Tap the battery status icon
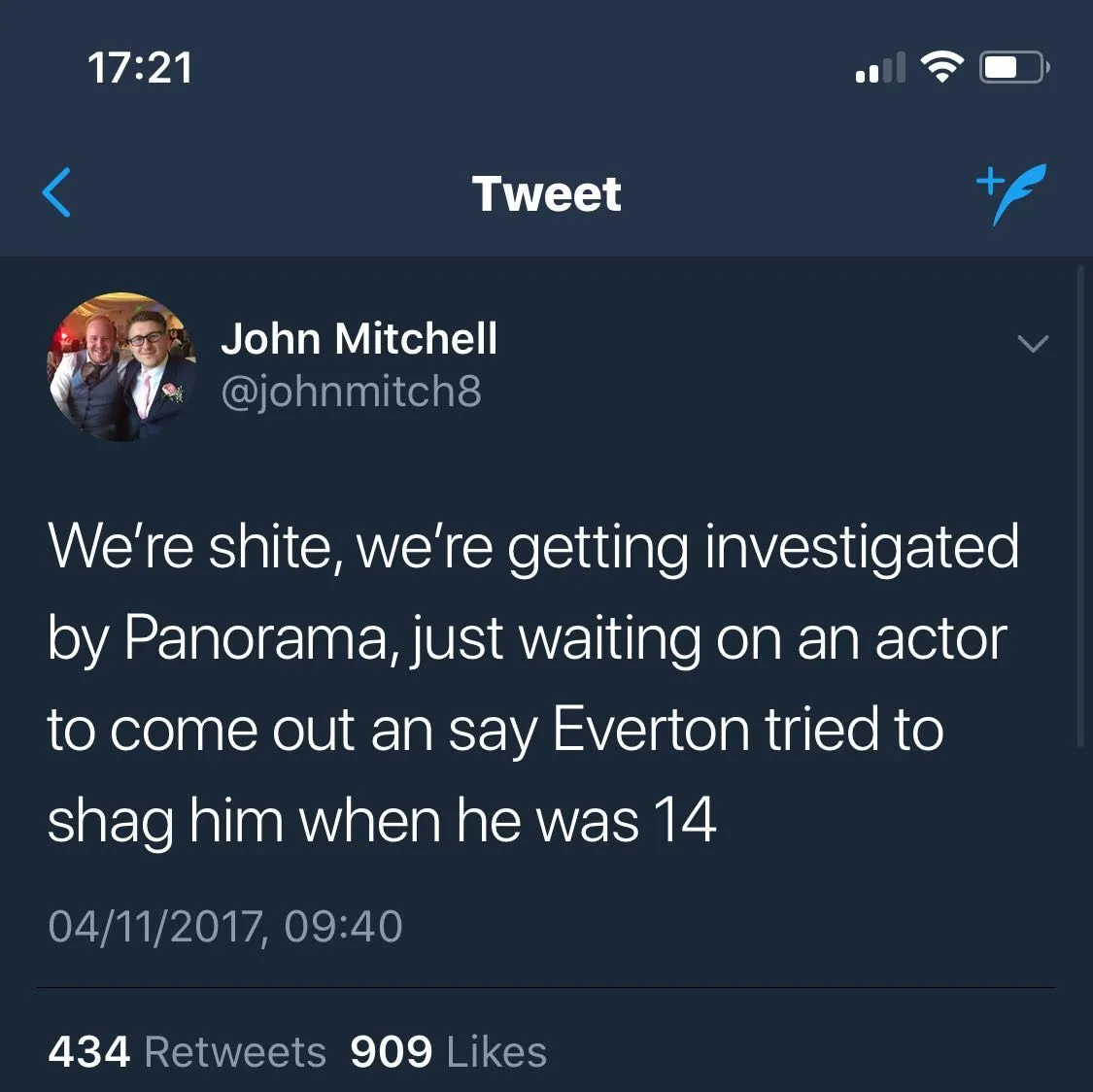 (x=1013, y=67)
